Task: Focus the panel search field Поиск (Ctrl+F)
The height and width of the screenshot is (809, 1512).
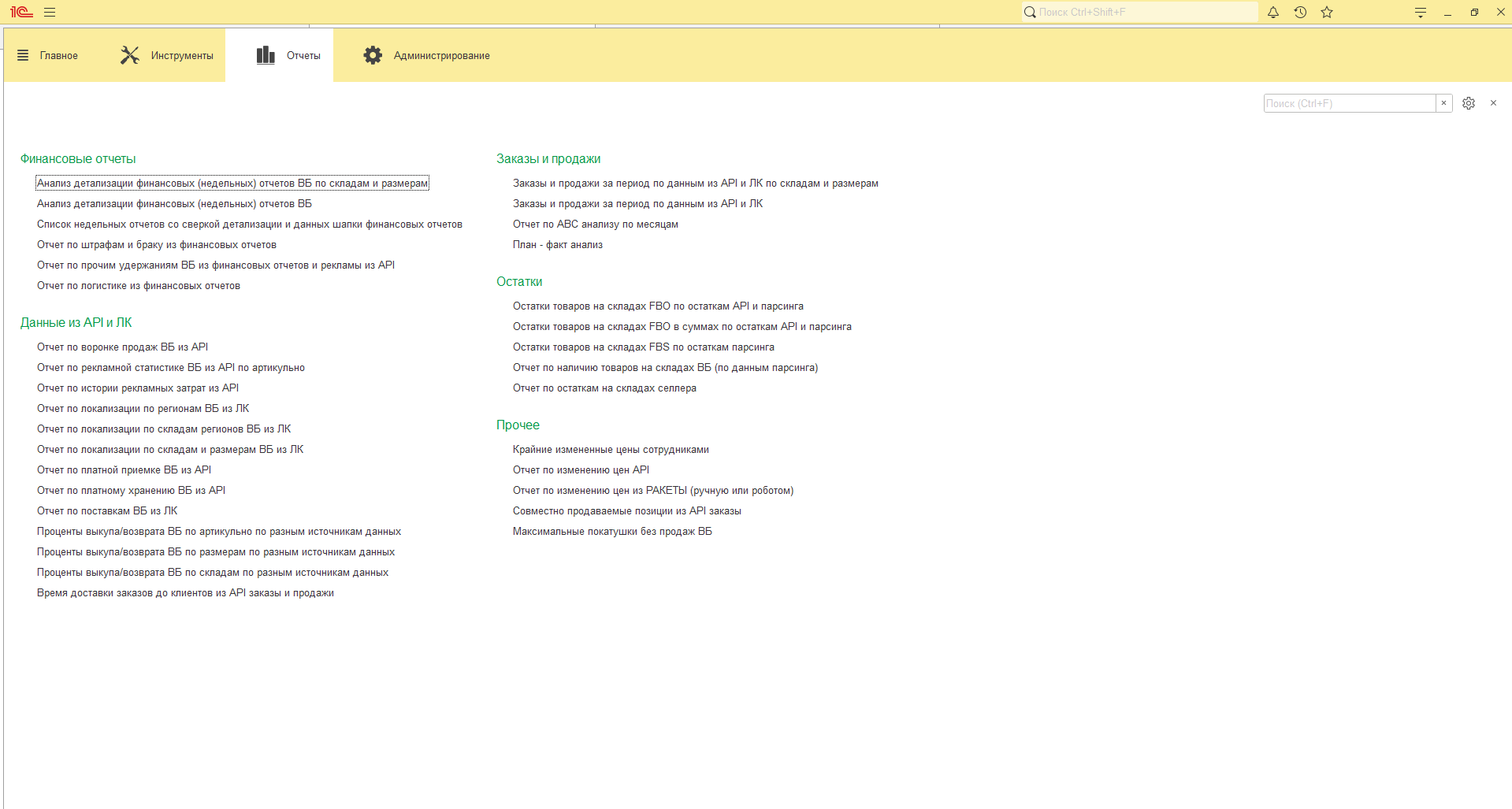Action: click(1350, 103)
